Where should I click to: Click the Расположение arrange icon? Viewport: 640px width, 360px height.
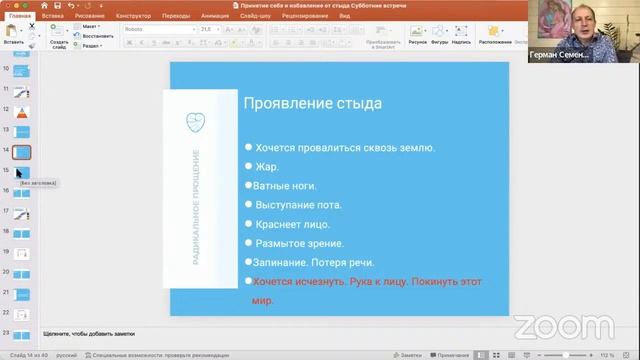pos(493,31)
